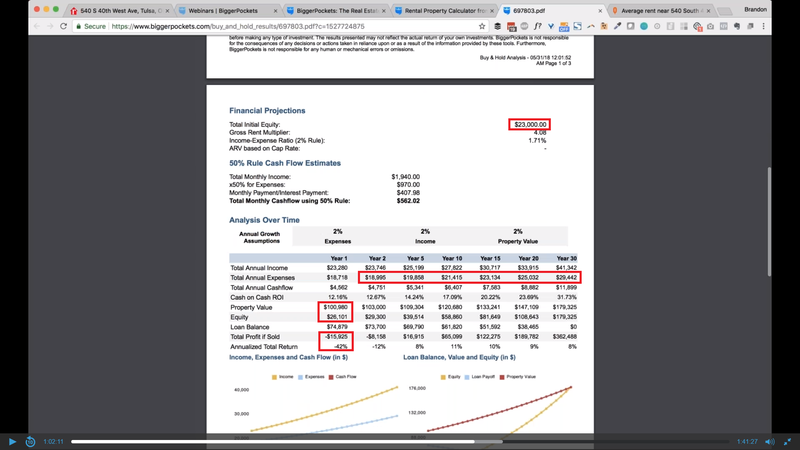This screenshot has height=450, width=800.
Task: Click the Income legend swatch in chart
Action: pos(274,377)
